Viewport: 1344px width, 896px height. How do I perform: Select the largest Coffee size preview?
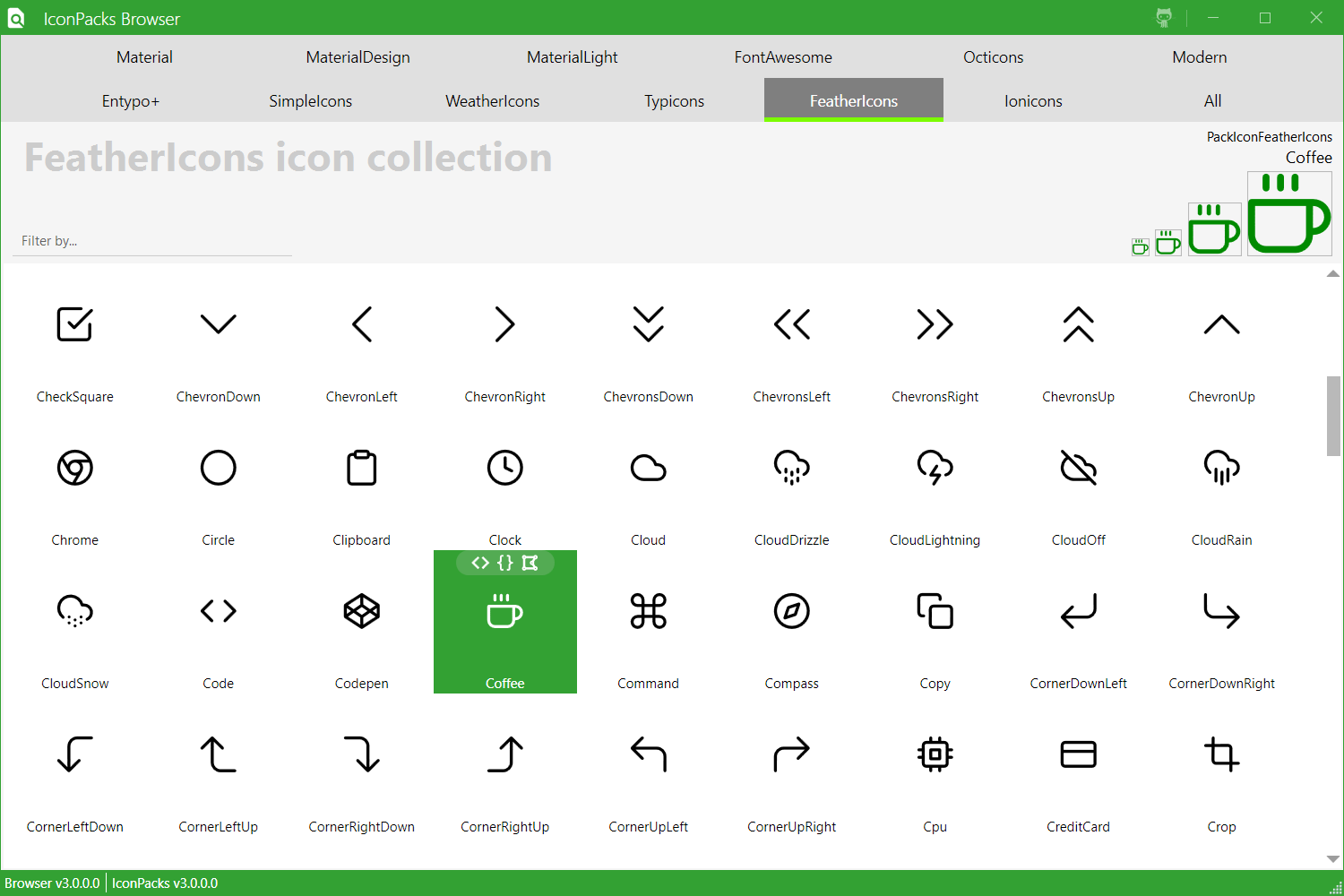click(x=1289, y=213)
